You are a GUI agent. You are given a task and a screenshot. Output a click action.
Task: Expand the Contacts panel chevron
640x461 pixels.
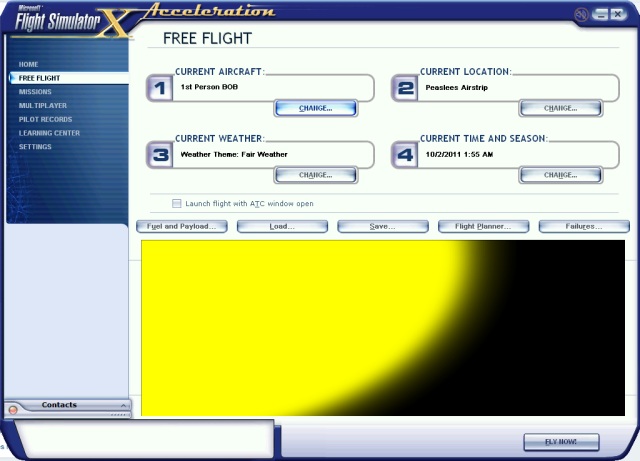point(123,405)
